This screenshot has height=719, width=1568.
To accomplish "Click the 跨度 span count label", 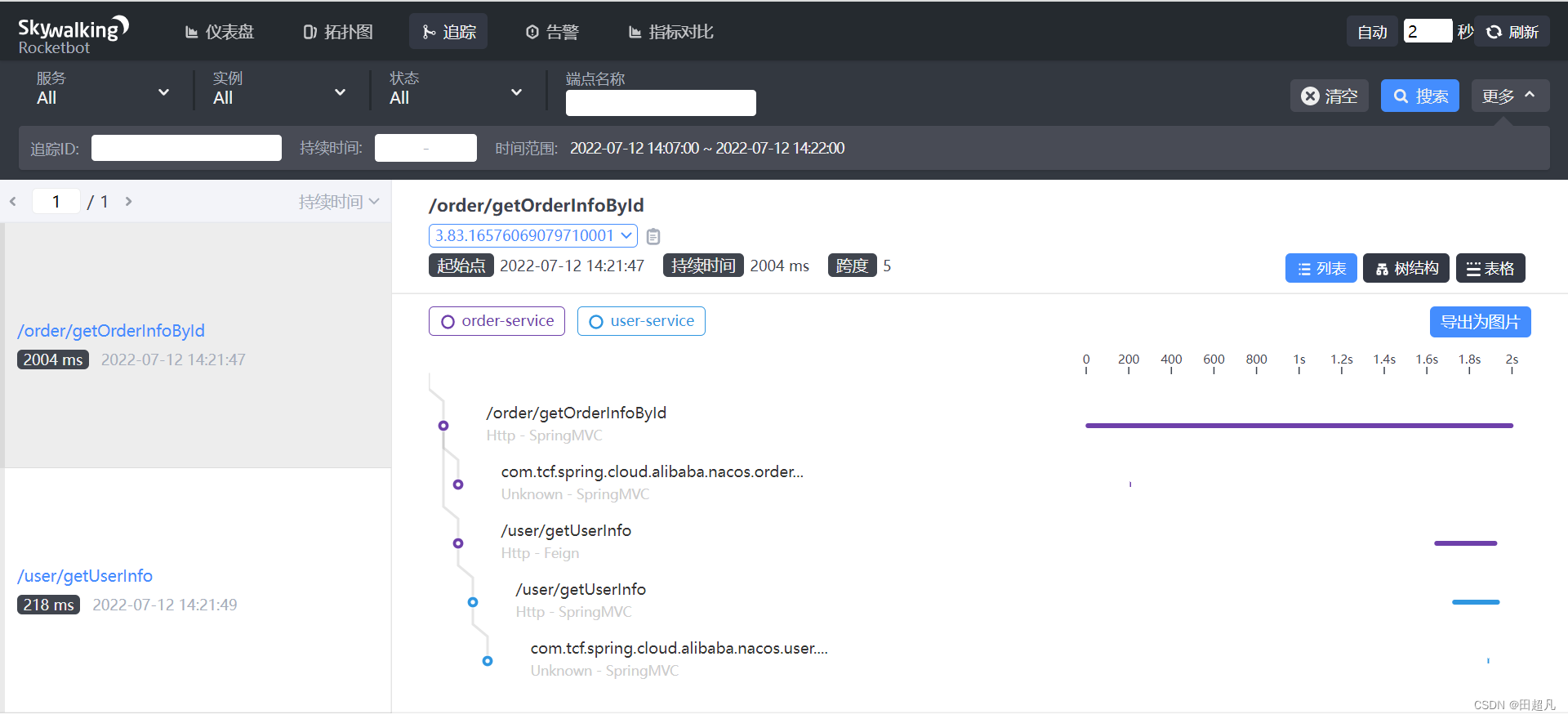I will point(852,266).
